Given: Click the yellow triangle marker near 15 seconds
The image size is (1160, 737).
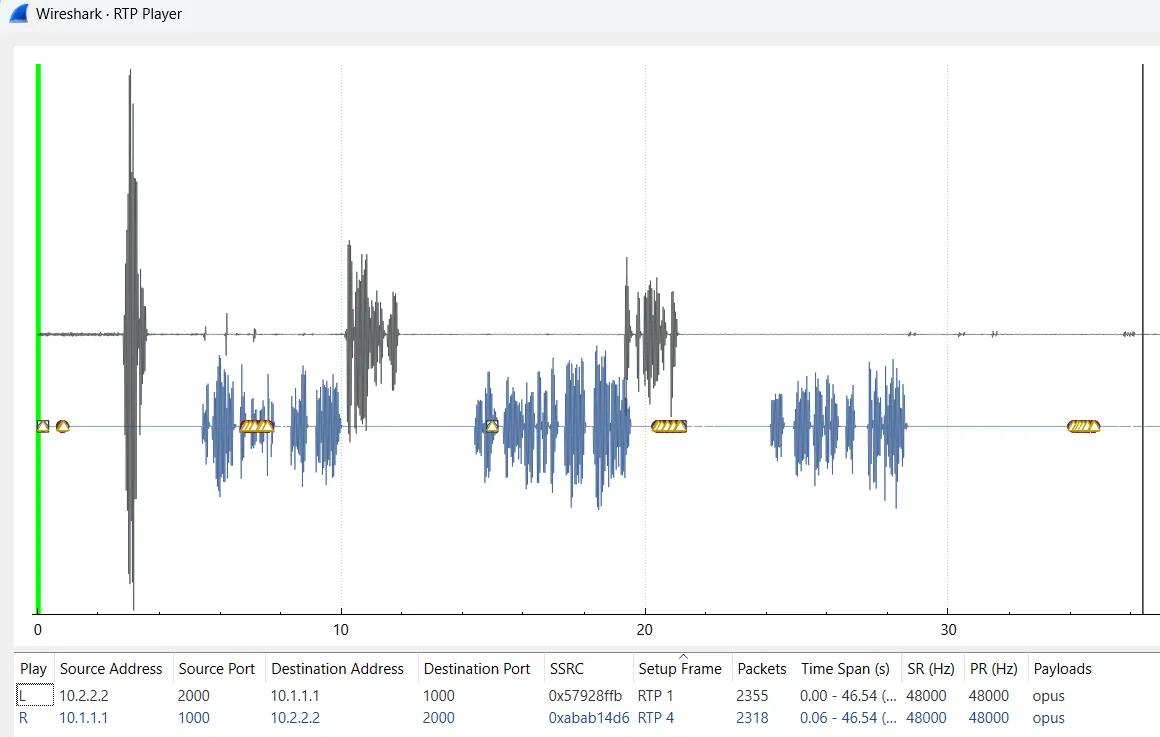Looking at the screenshot, I should (492, 427).
